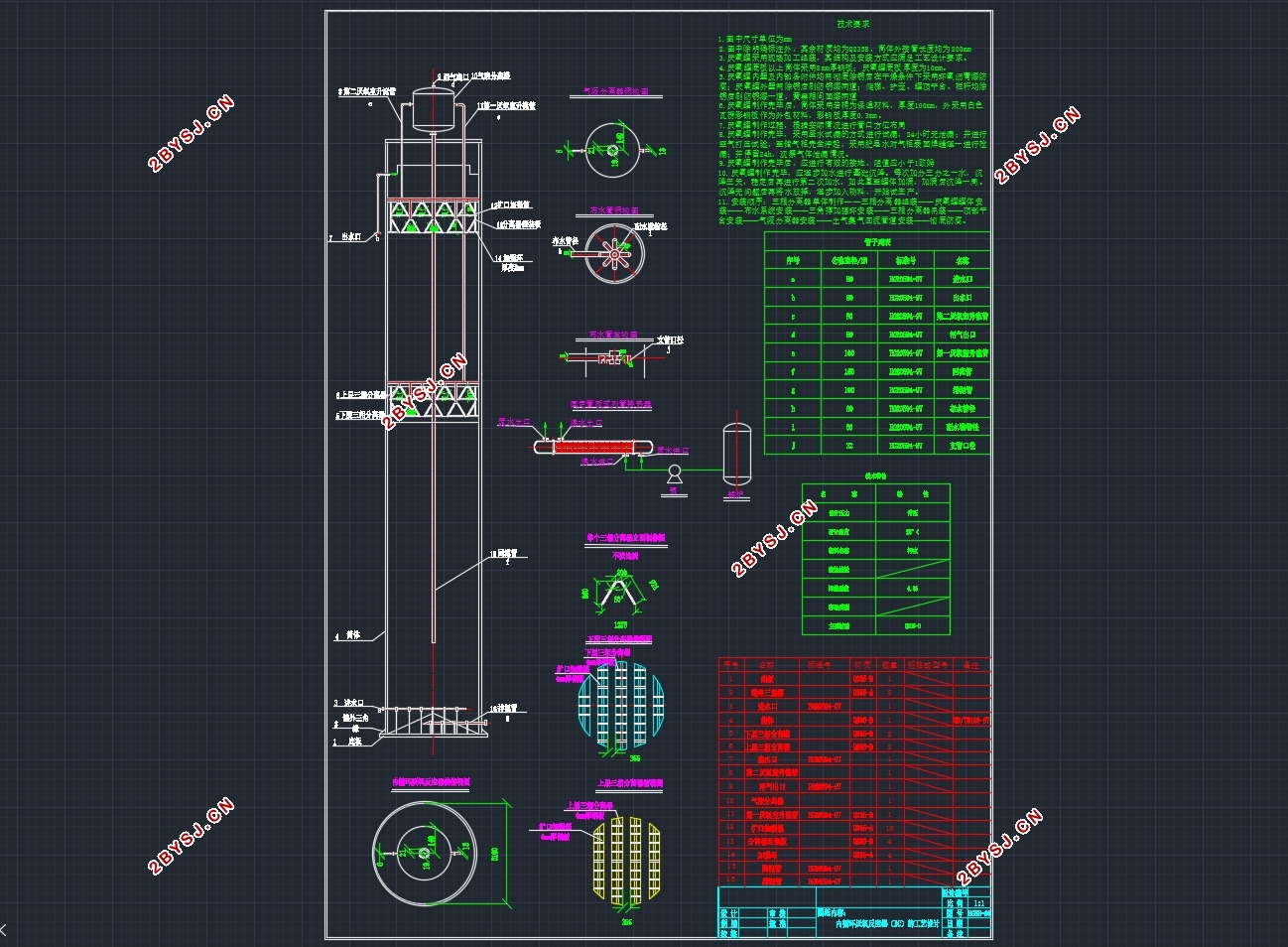The height and width of the screenshot is (947, 1288).
Task: Select the red tubular heat exchanger drawing
Action: click(593, 448)
